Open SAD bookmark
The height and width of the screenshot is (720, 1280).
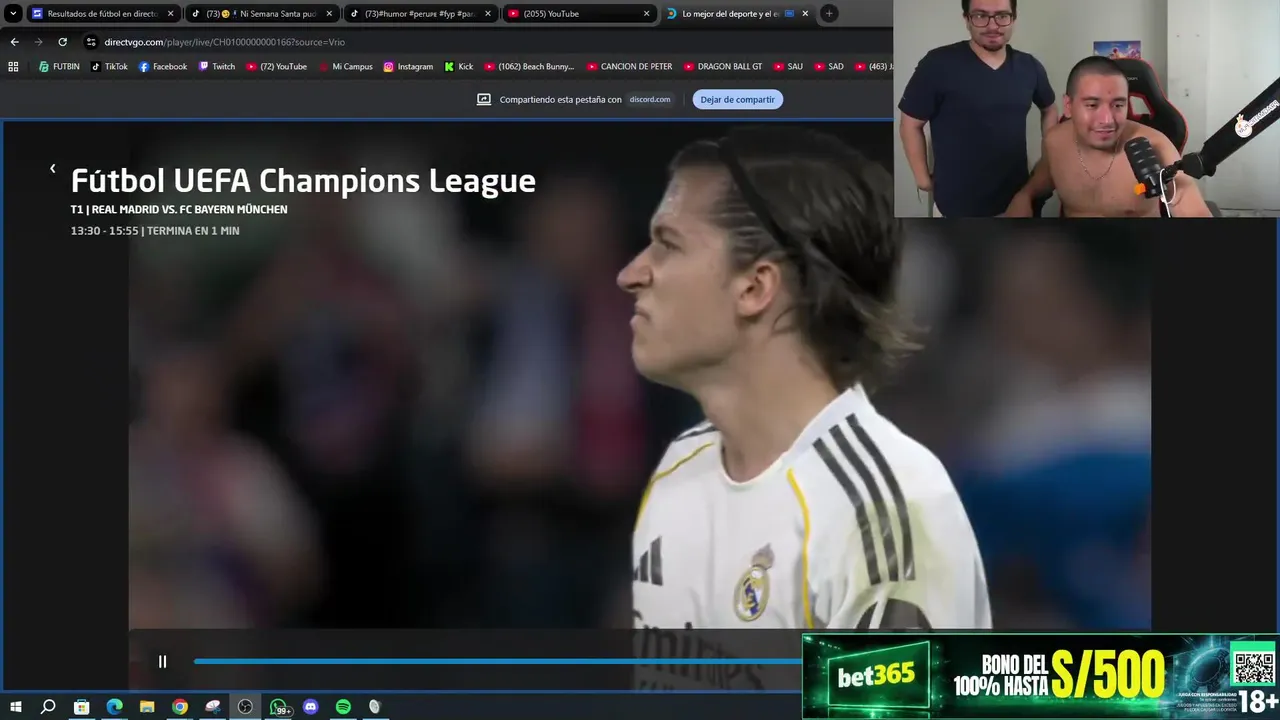pos(829,67)
